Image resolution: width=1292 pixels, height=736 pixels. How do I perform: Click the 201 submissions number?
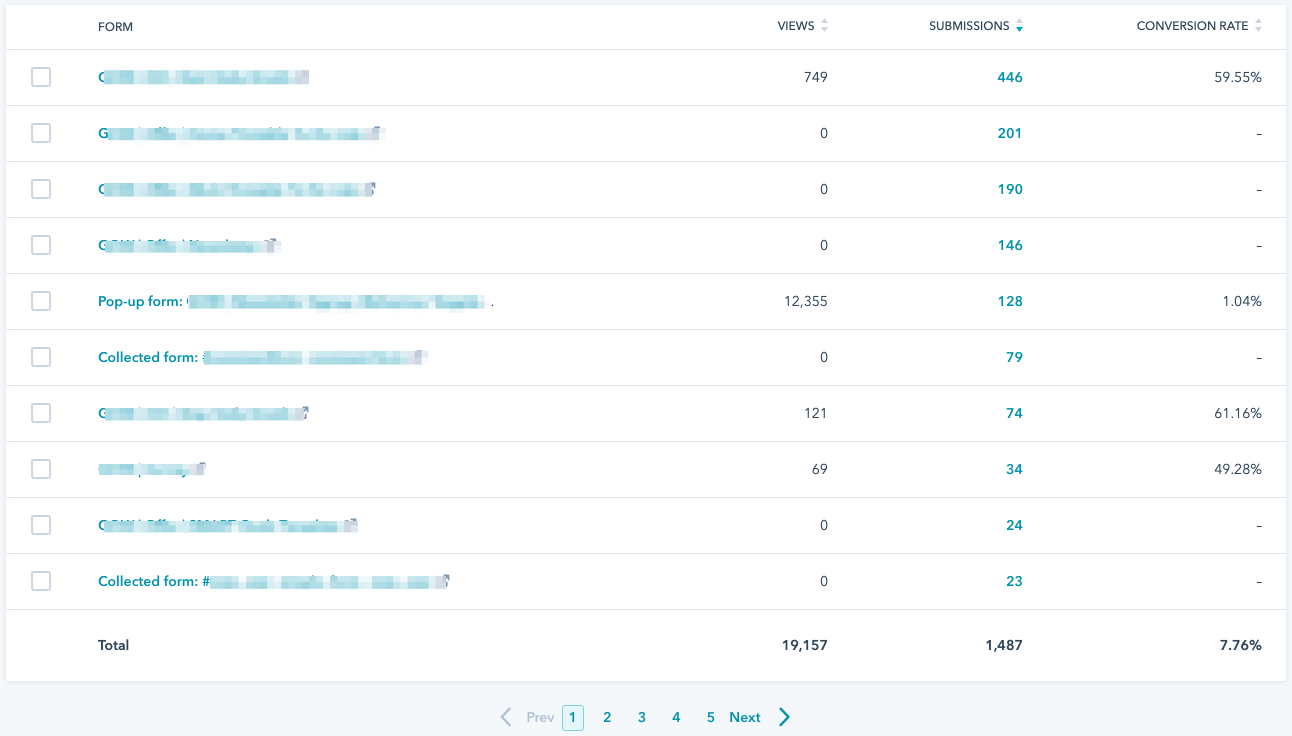pos(1009,133)
